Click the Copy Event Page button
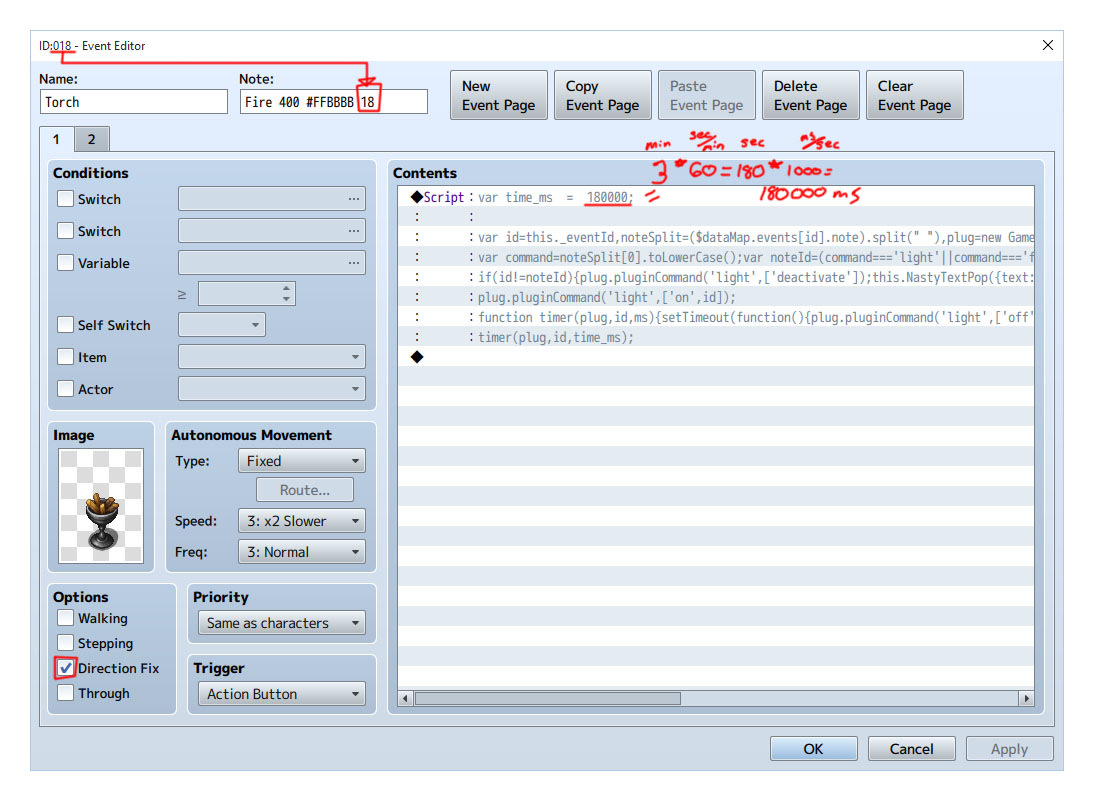 click(603, 96)
